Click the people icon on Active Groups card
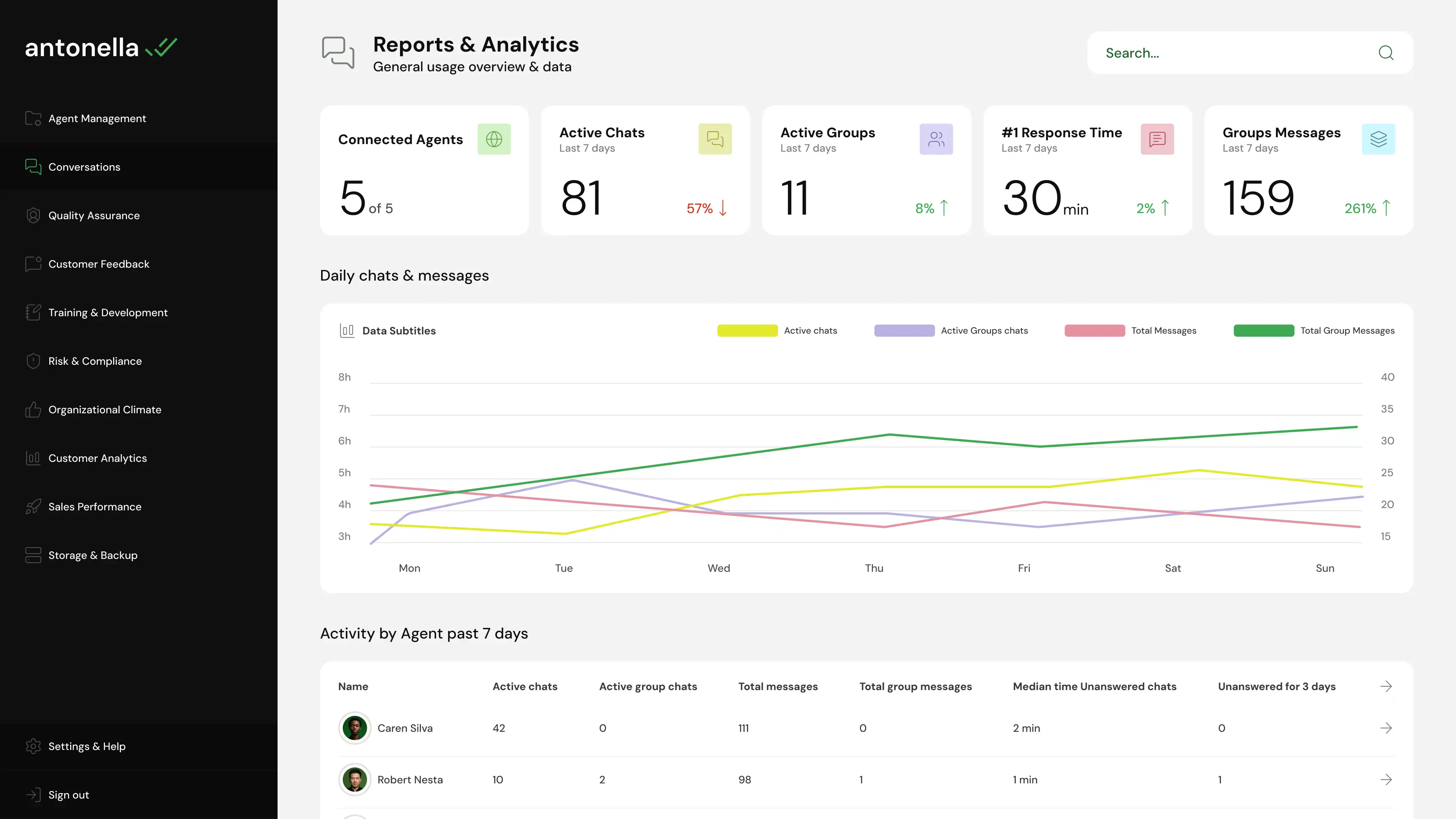 click(936, 139)
